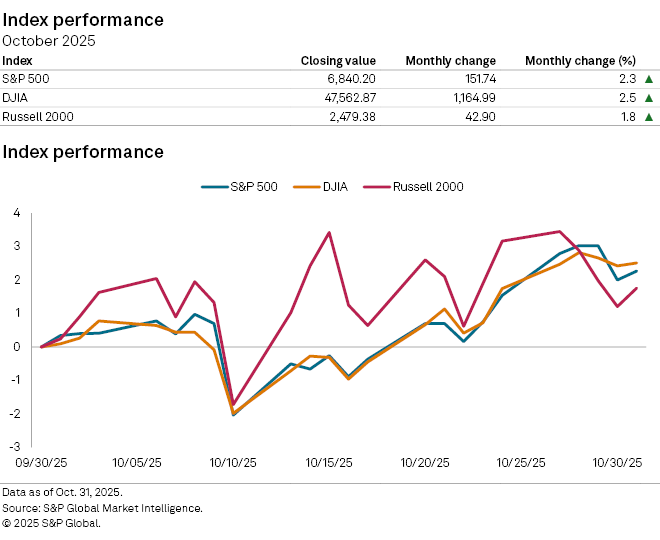Click the Russell 2000 green up arrow
Image resolution: width=660 pixels, height=540 pixels.
649,117
